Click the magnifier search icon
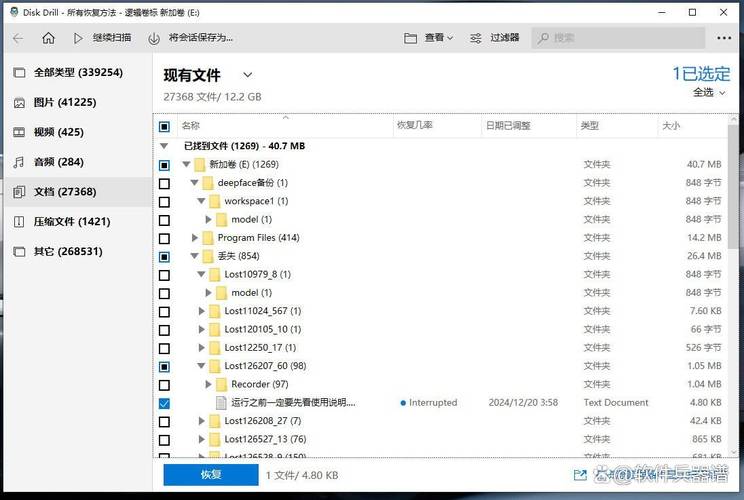This screenshot has width=744, height=500. pyautogui.click(x=543, y=38)
